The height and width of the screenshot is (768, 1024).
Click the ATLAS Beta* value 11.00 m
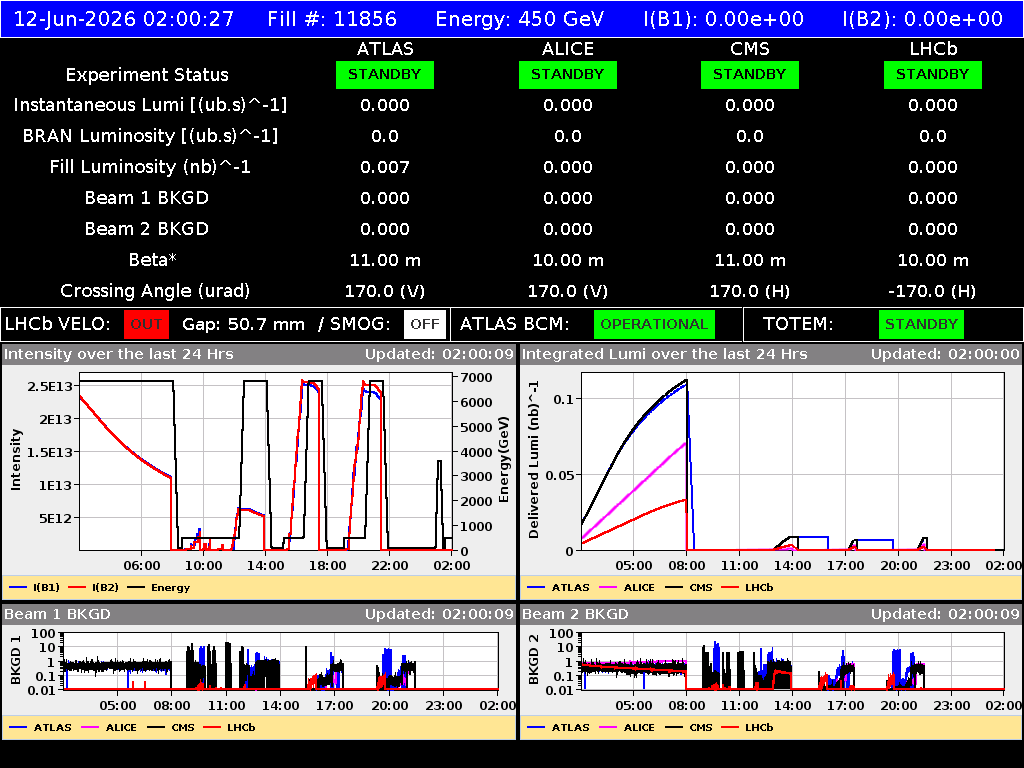(385, 260)
